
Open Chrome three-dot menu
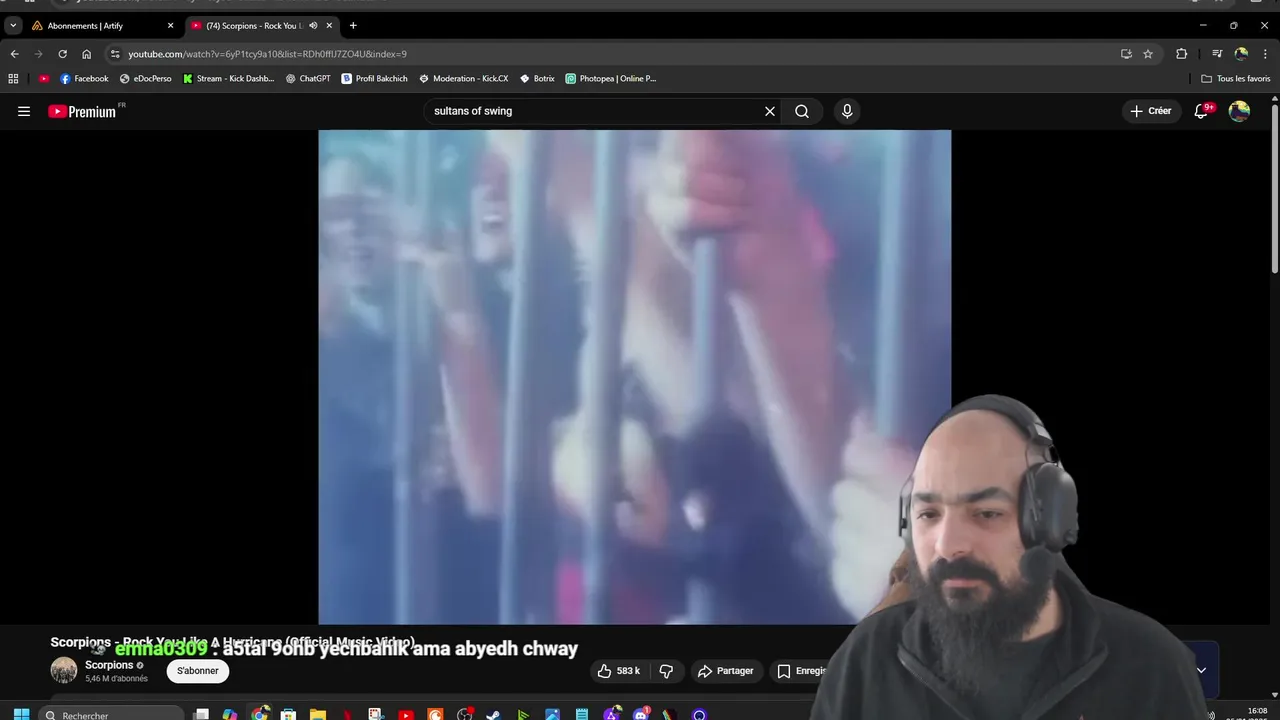(x=1267, y=54)
